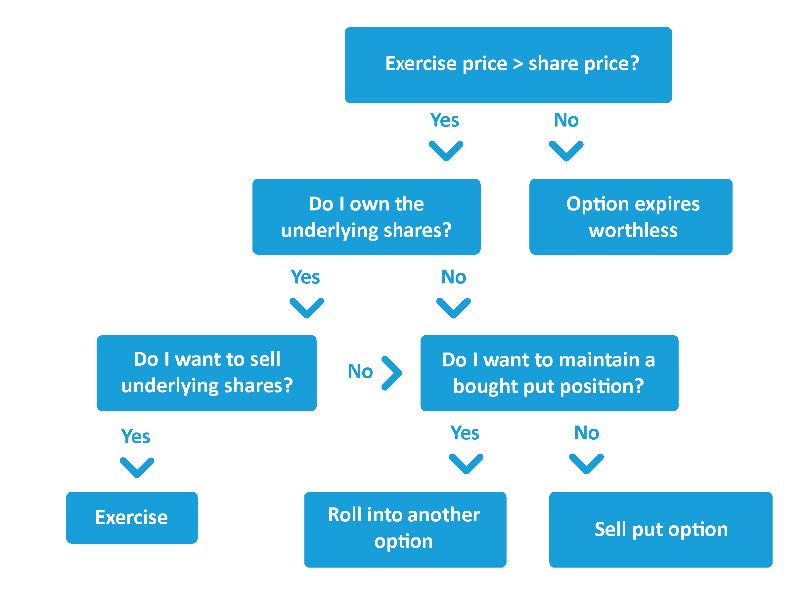This screenshot has width=805, height=595.
Task: Click the 'Sell put option' box
Action: 661,529
